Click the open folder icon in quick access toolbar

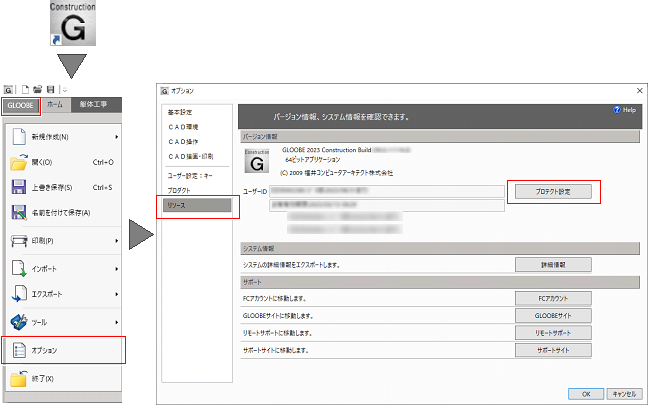(x=38, y=89)
